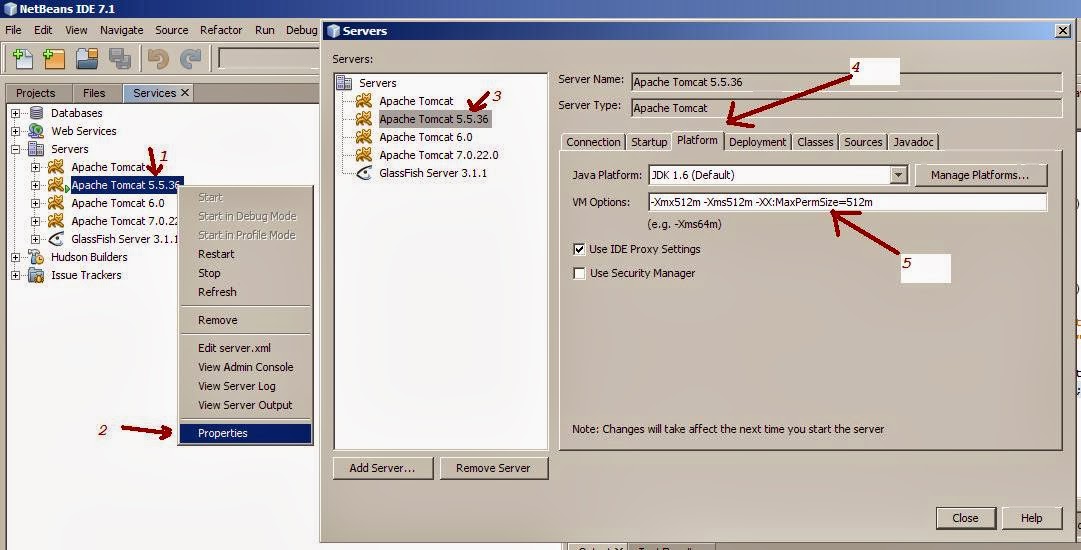Click the Redo toolbar icon

tap(190, 59)
